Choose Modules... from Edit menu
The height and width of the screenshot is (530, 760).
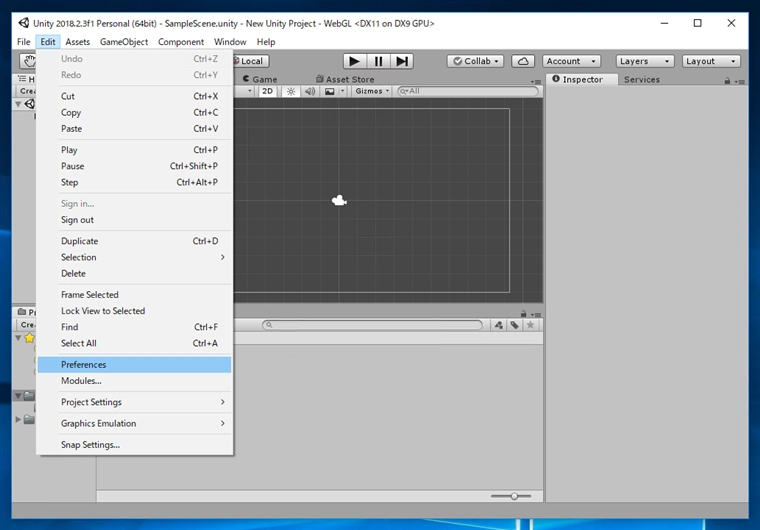pos(134,381)
